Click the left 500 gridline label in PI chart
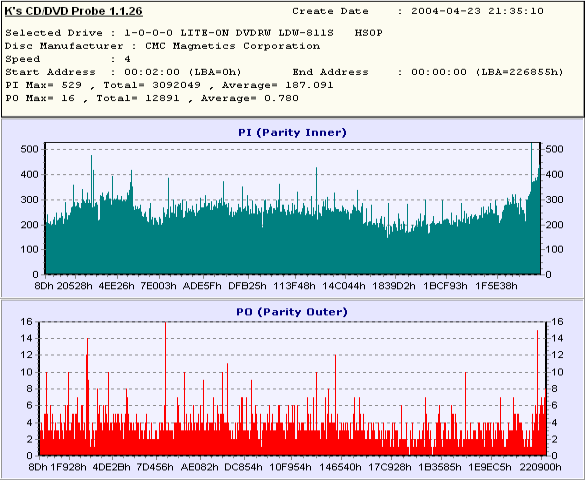Image resolution: width=585 pixels, height=480 pixels. coord(30,149)
